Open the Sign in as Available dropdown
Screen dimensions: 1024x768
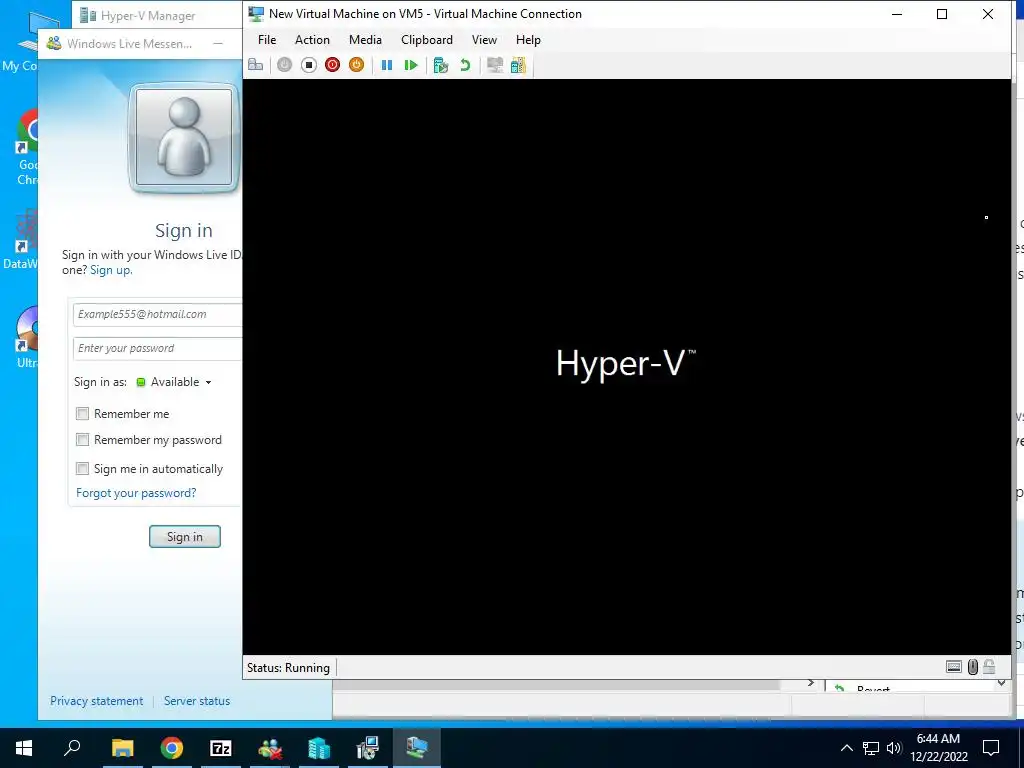(x=174, y=382)
